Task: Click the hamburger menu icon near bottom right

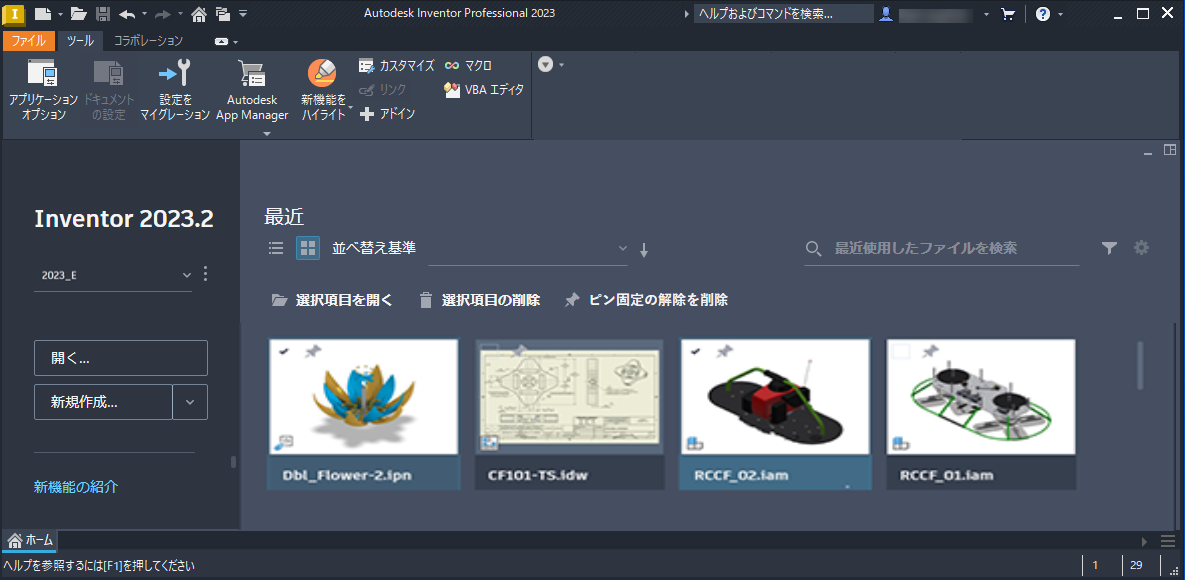Action: [1168, 541]
